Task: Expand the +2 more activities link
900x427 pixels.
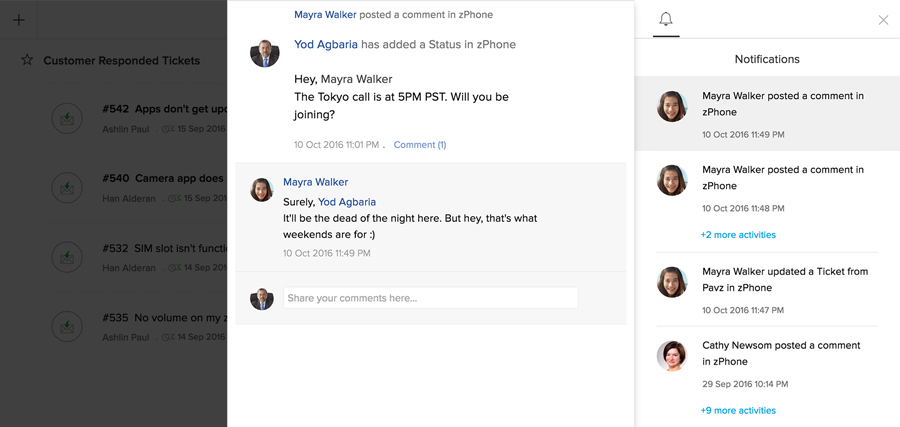Action: (738, 235)
